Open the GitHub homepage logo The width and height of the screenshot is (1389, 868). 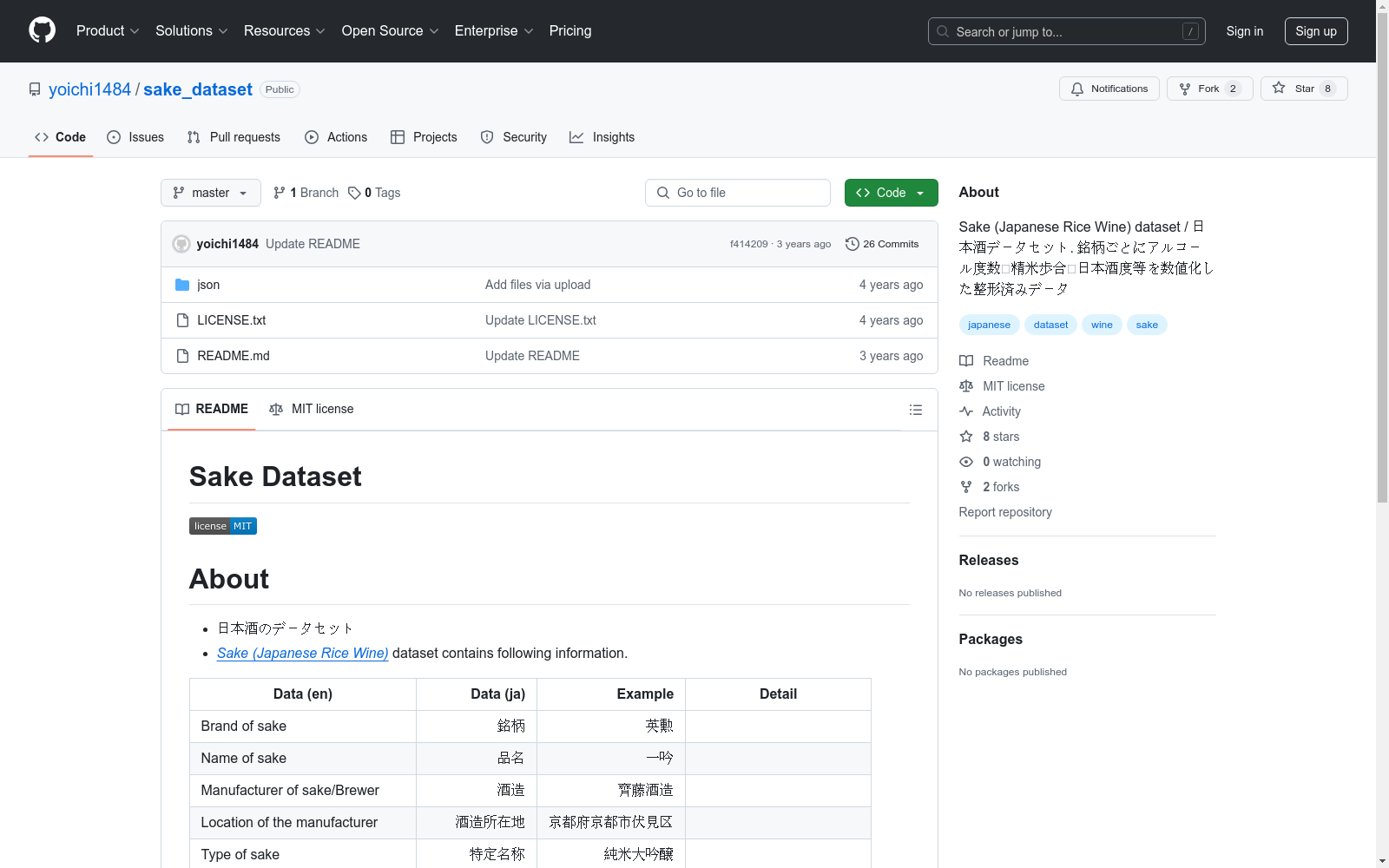point(42,30)
